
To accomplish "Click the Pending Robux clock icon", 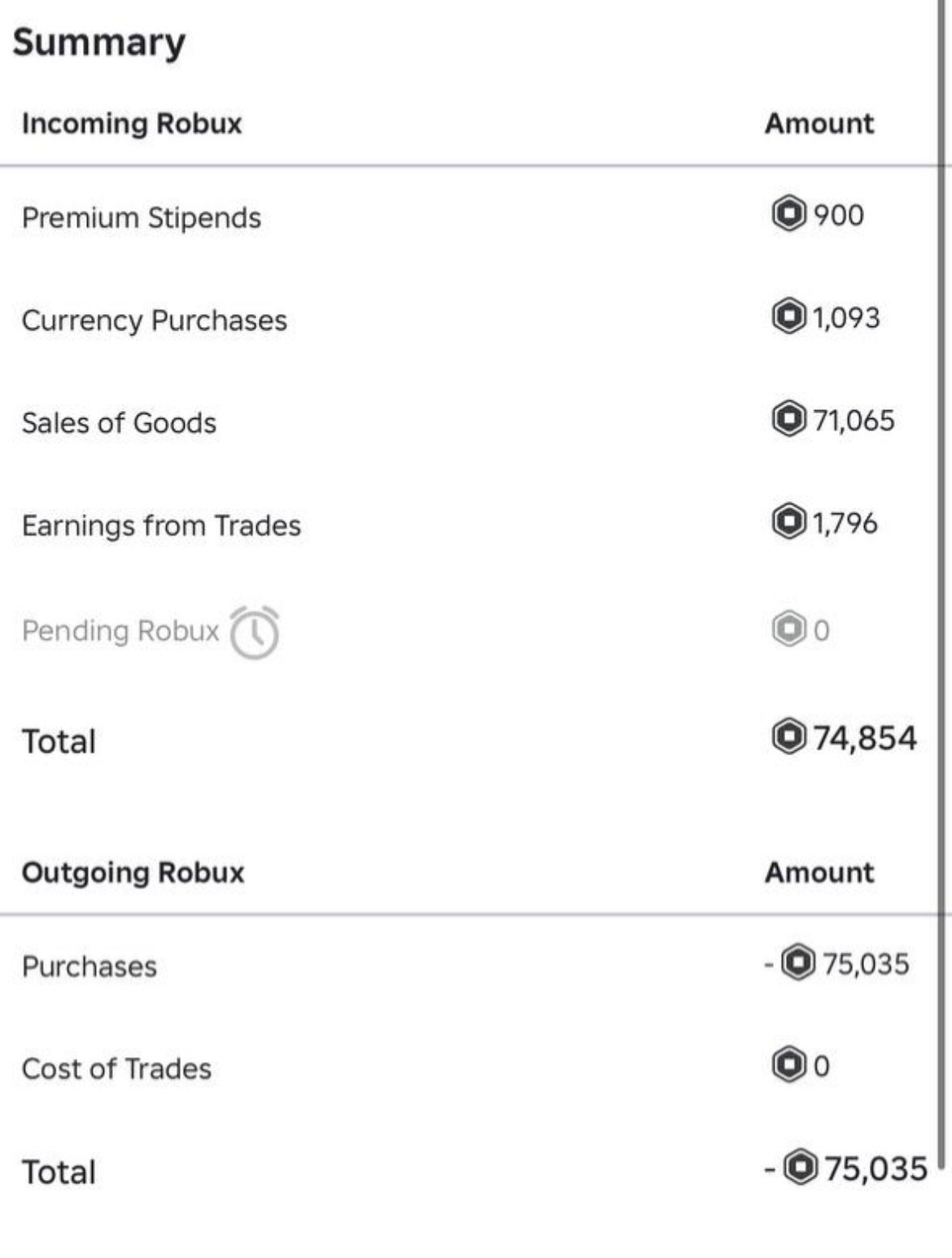I will (x=255, y=632).
